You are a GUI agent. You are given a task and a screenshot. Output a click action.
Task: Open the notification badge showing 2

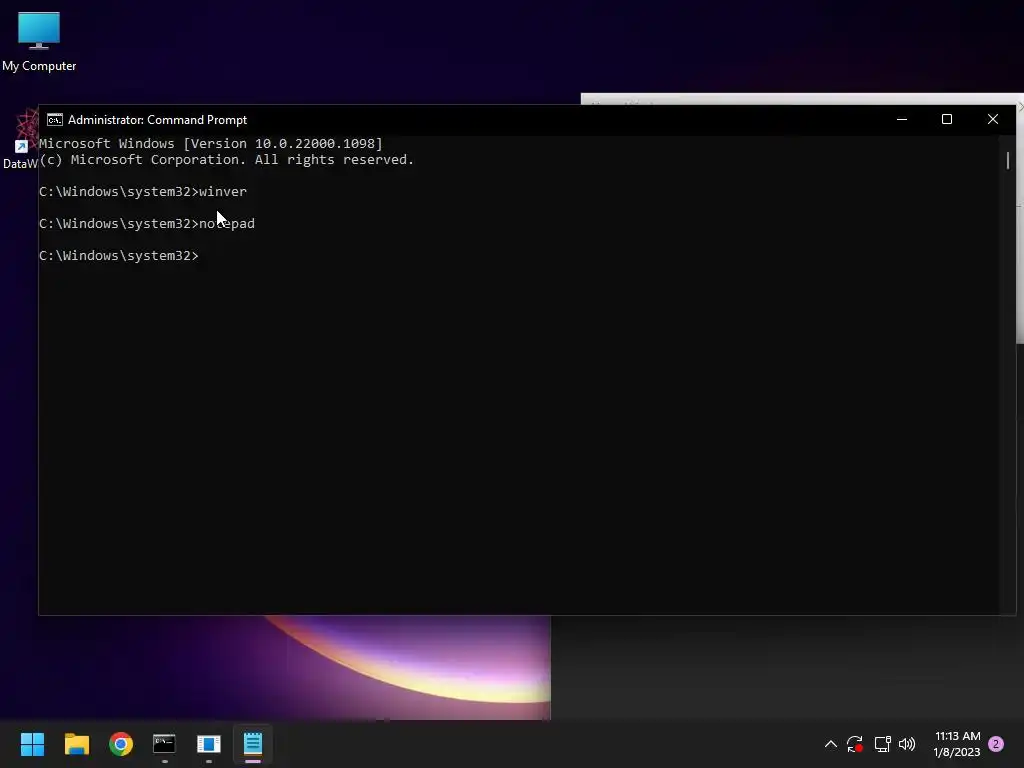[996, 744]
